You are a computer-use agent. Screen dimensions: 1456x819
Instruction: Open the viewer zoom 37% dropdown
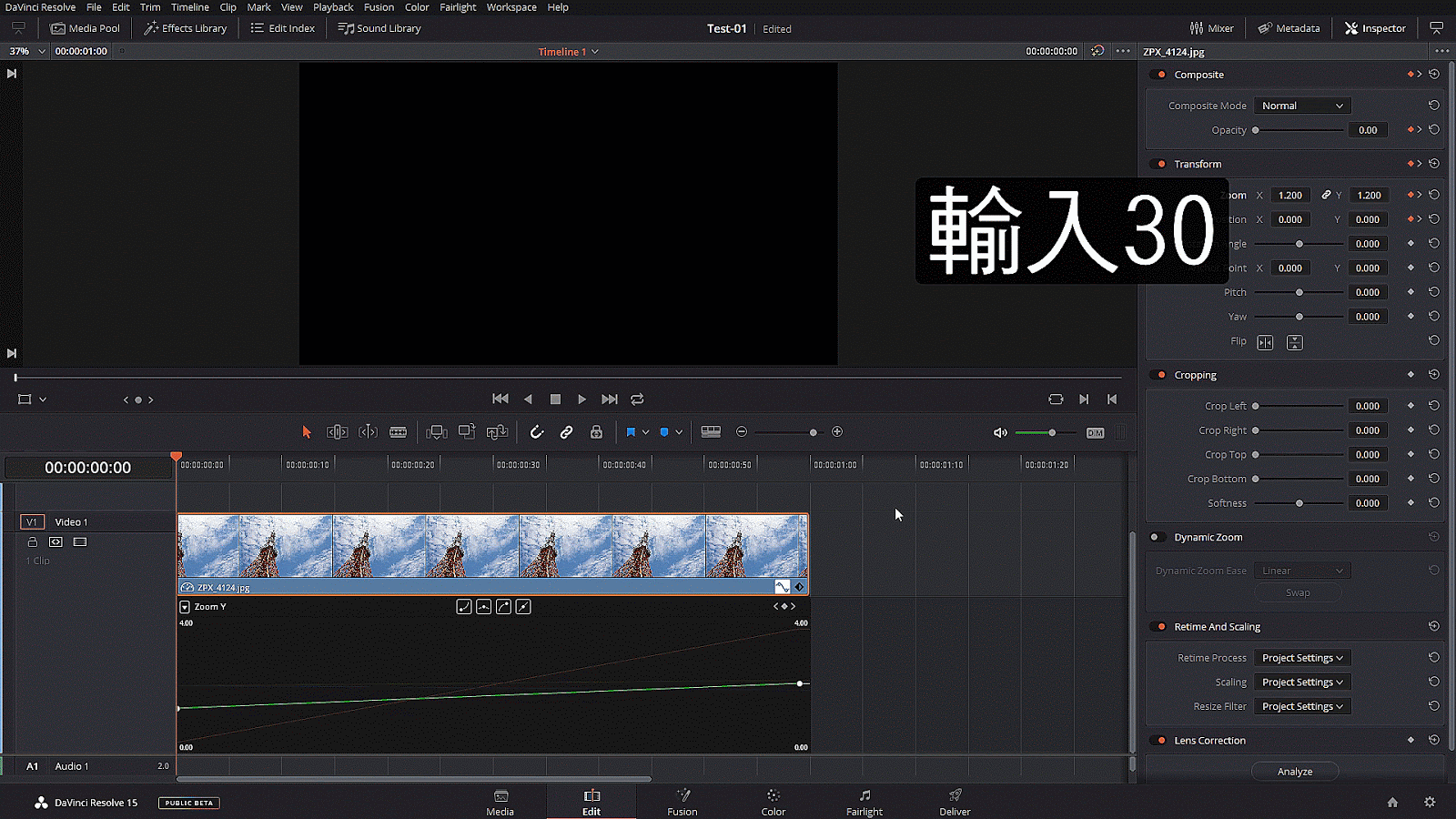(x=27, y=51)
